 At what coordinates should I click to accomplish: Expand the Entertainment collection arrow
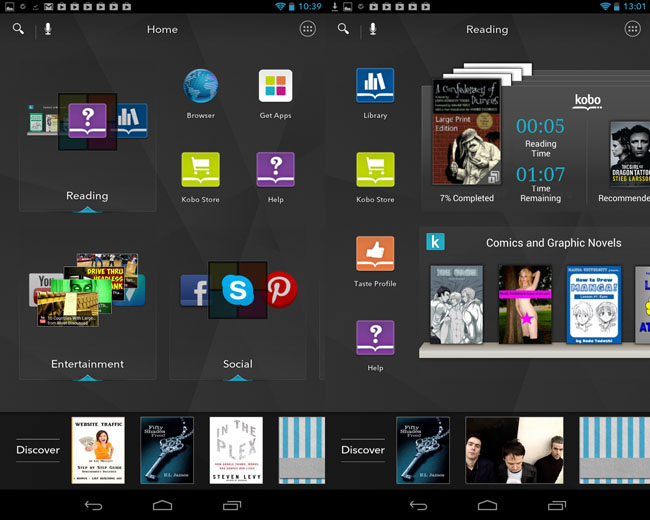point(87,377)
